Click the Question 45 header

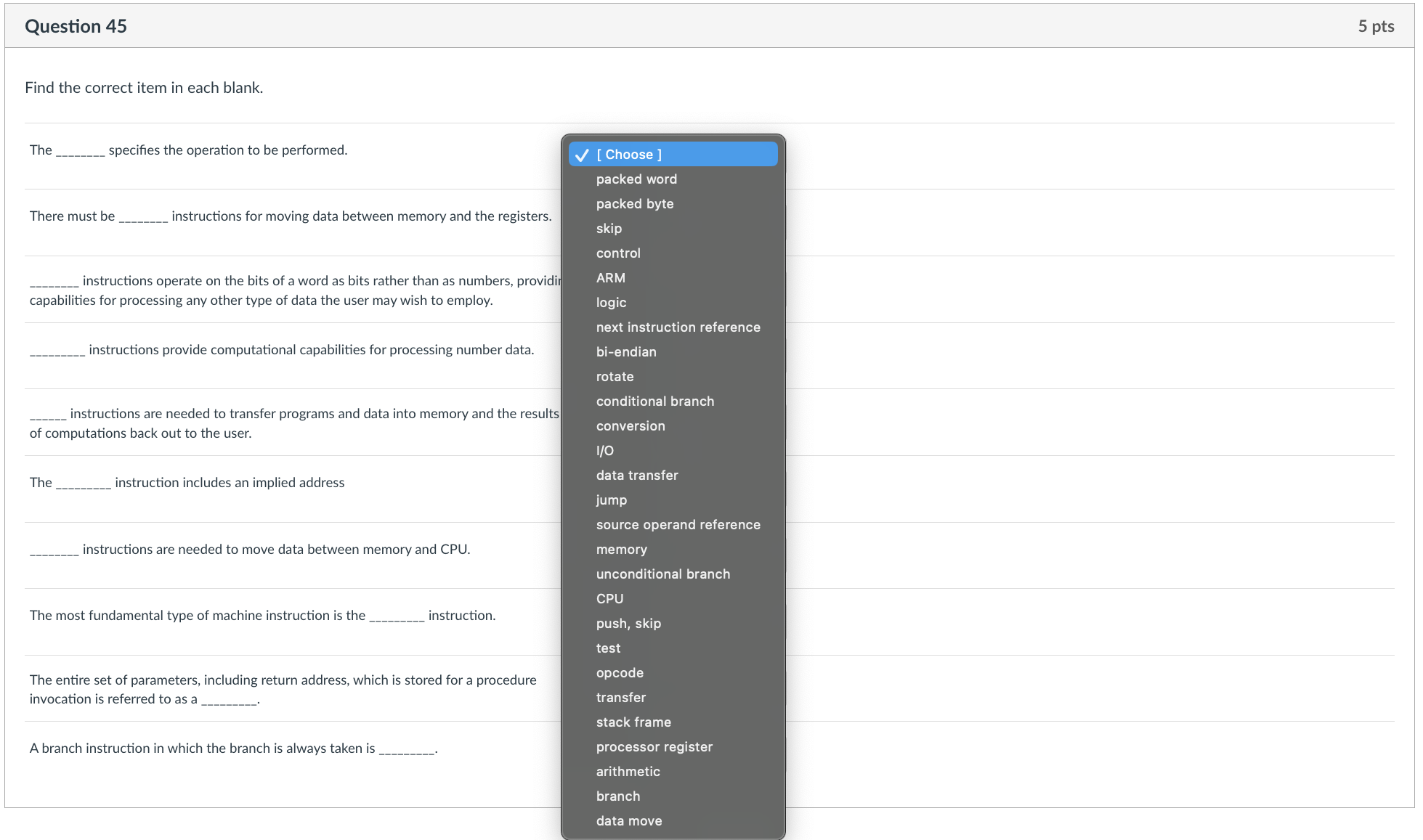(75, 25)
